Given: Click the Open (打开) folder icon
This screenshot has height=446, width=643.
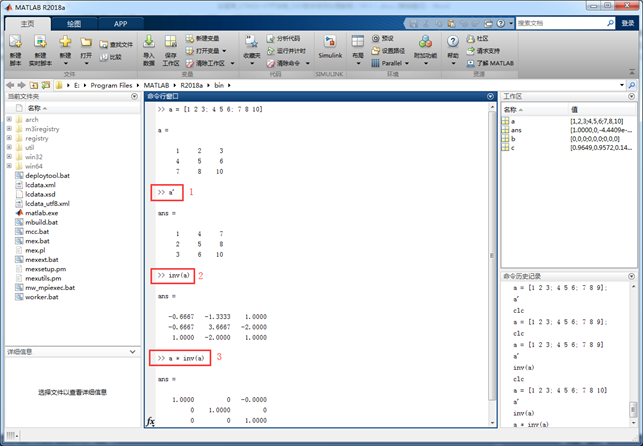Looking at the screenshot, I should pyautogui.click(x=86, y=42).
